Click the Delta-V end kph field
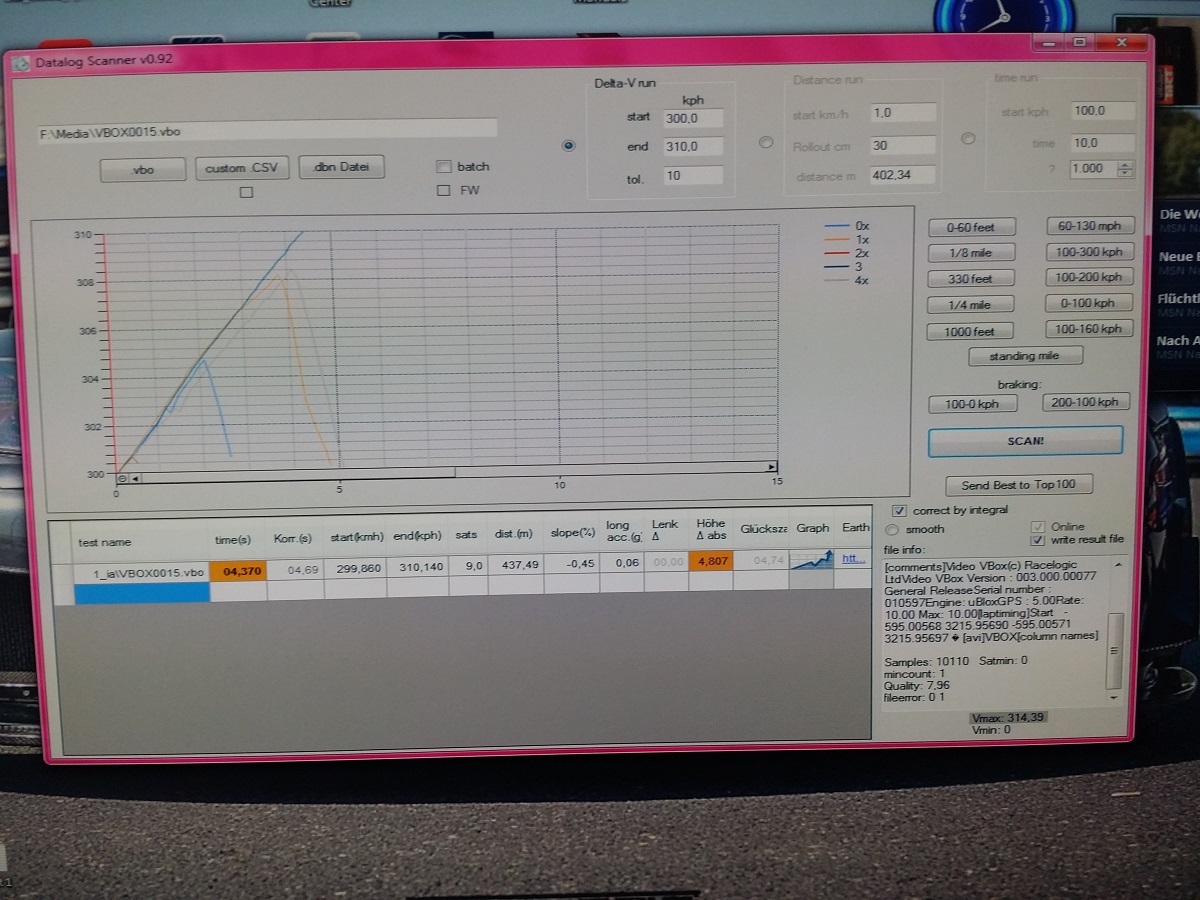 (x=692, y=147)
